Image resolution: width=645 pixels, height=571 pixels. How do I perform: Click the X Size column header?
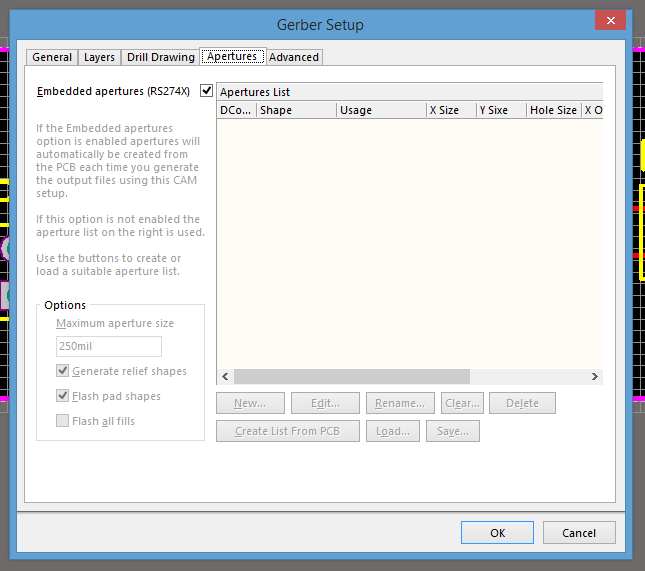point(450,110)
